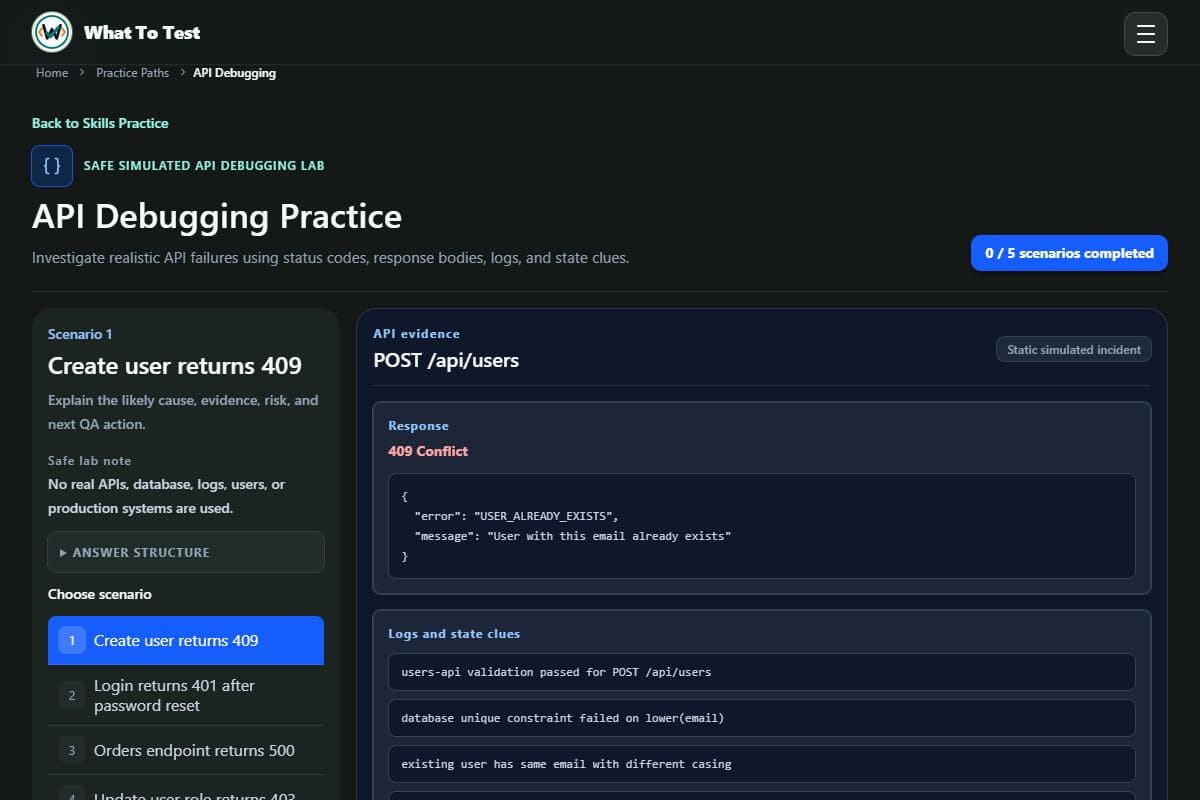This screenshot has height=800, width=1200.
Task: Click the 0 / 5 scenarios completed badge
Action: [x=1069, y=253]
